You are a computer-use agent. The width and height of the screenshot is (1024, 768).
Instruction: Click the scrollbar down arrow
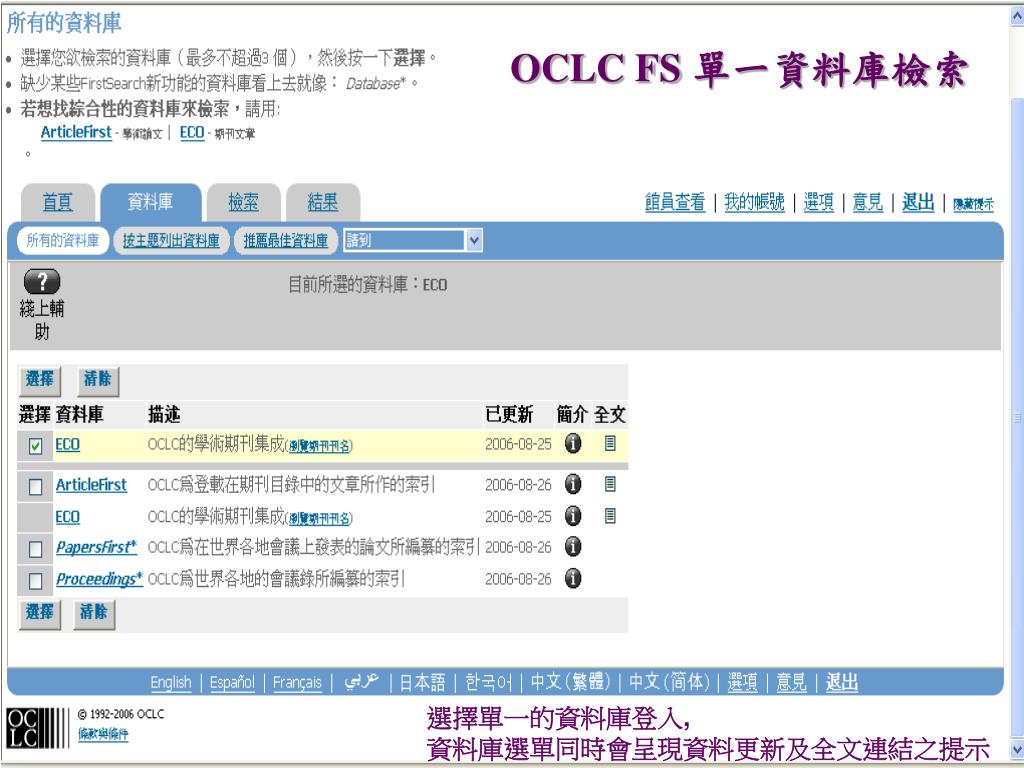[x=1016, y=748]
